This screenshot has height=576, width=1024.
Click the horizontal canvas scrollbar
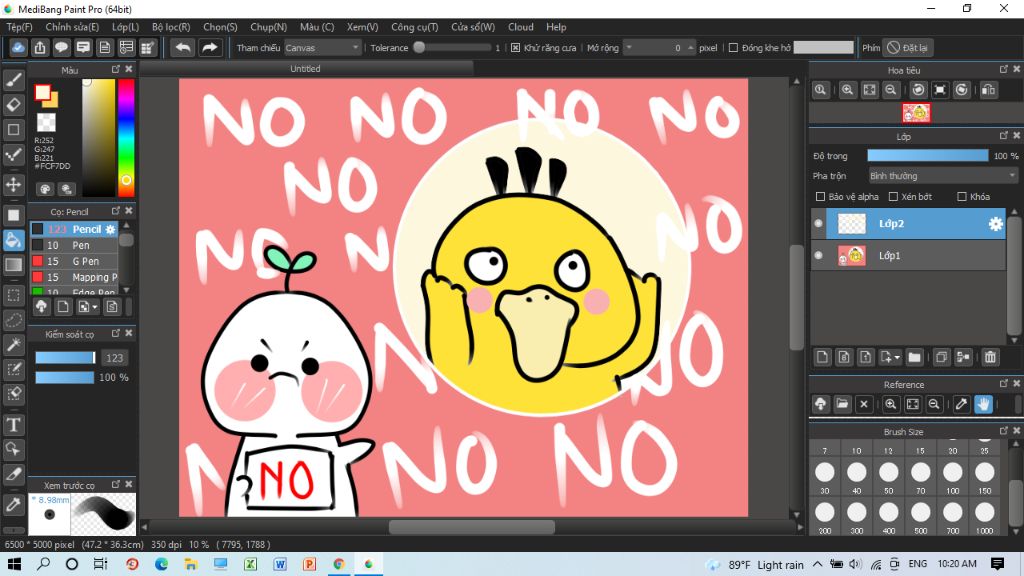tap(472, 526)
